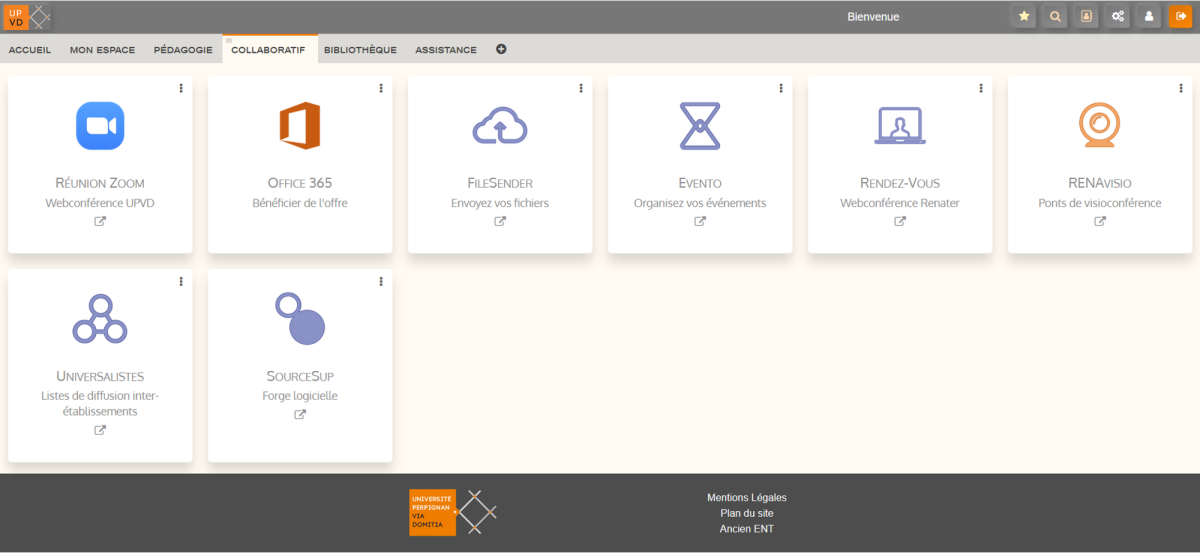The image size is (1200, 553).
Task: Click the RENAvisio title text
Action: click(x=1100, y=183)
